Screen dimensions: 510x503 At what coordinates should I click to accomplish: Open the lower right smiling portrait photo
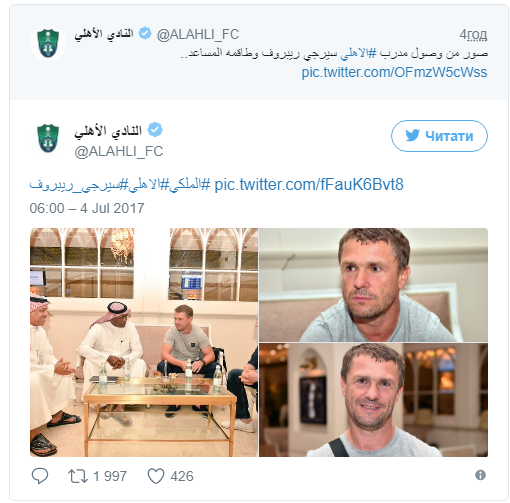tap(373, 400)
